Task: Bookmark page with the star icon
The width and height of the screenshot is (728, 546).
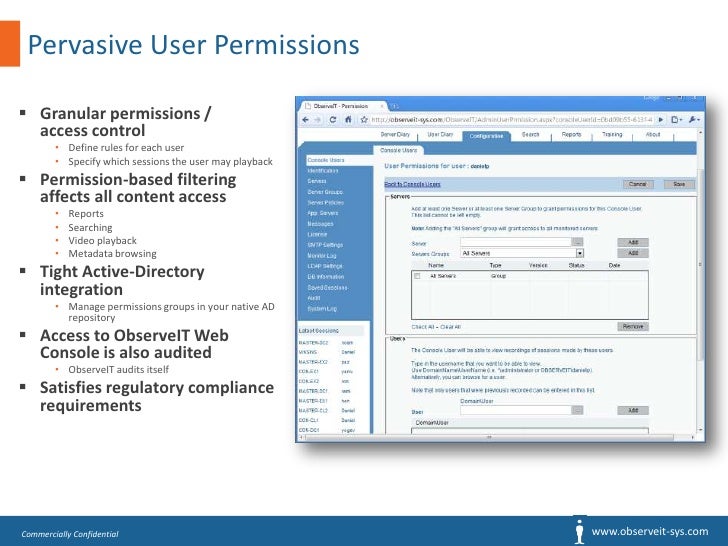Action: pyautogui.click(x=364, y=120)
